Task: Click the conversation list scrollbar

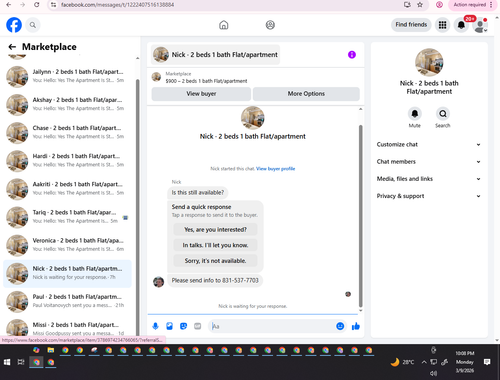Action: (138, 207)
